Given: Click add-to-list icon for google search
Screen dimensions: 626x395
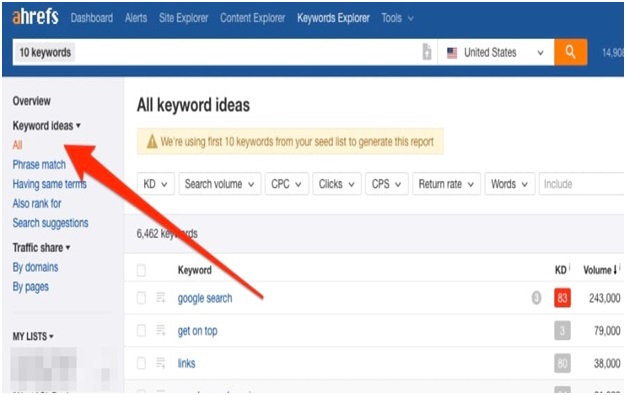Looking at the screenshot, I should 160,298.
